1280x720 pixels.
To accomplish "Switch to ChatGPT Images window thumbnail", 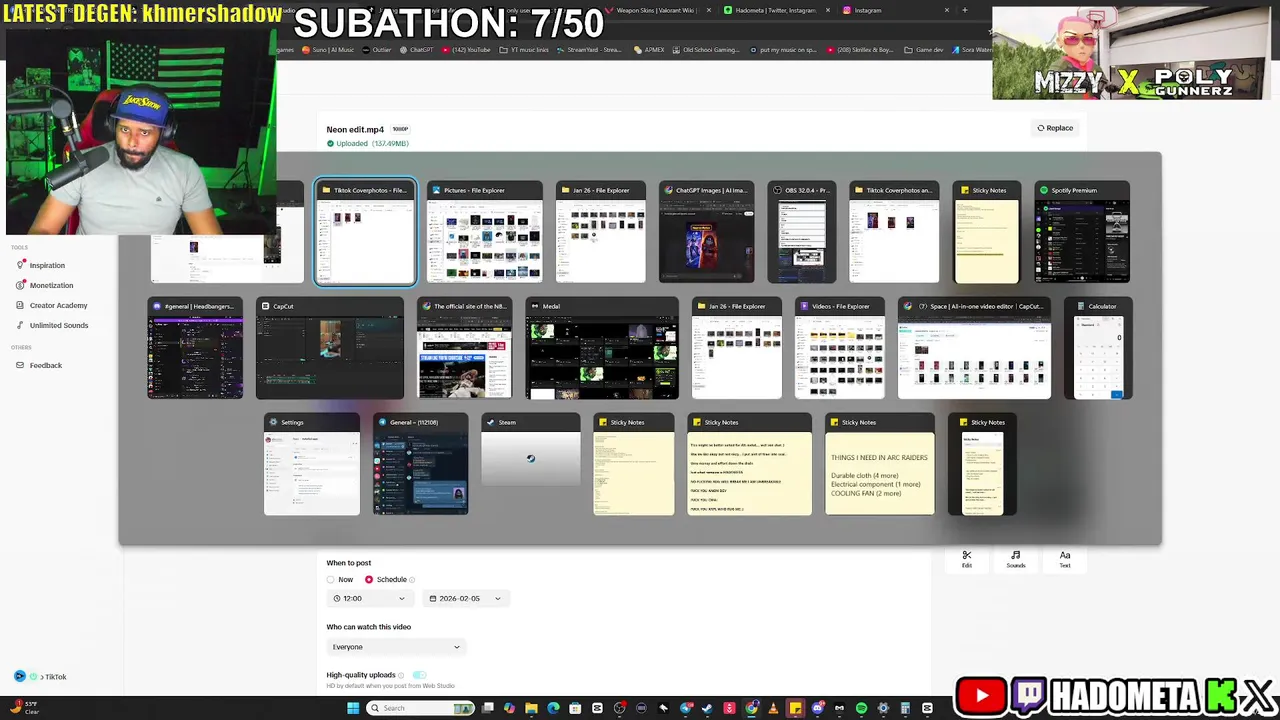I will pyautogui.click(x=707, y=234).
